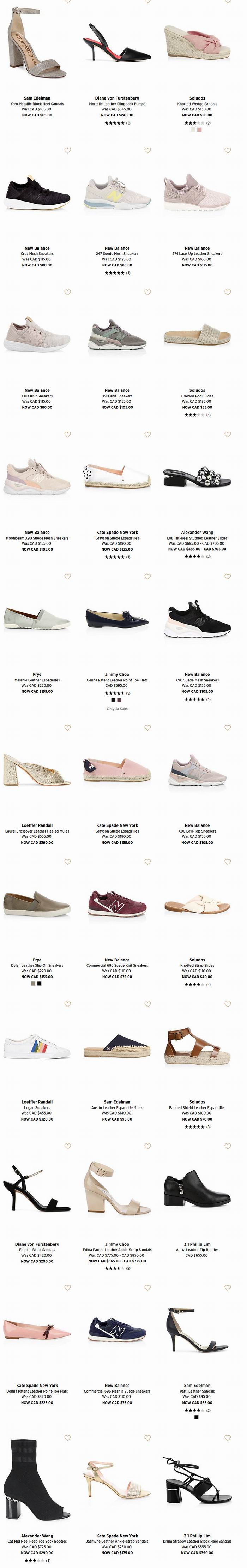Click heart icon on 247 Suede Mesh Sneakers
The height and width of the screenshot is (1568, 247).
(147, 150)
